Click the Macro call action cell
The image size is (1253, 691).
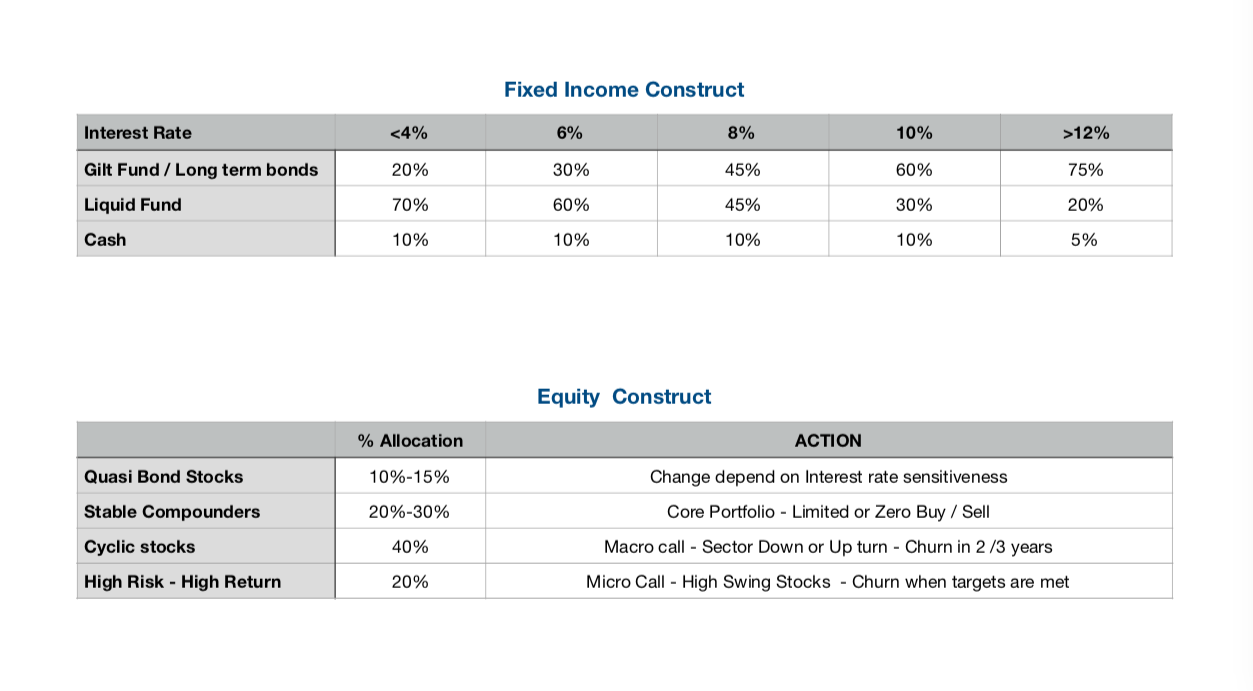828,547
